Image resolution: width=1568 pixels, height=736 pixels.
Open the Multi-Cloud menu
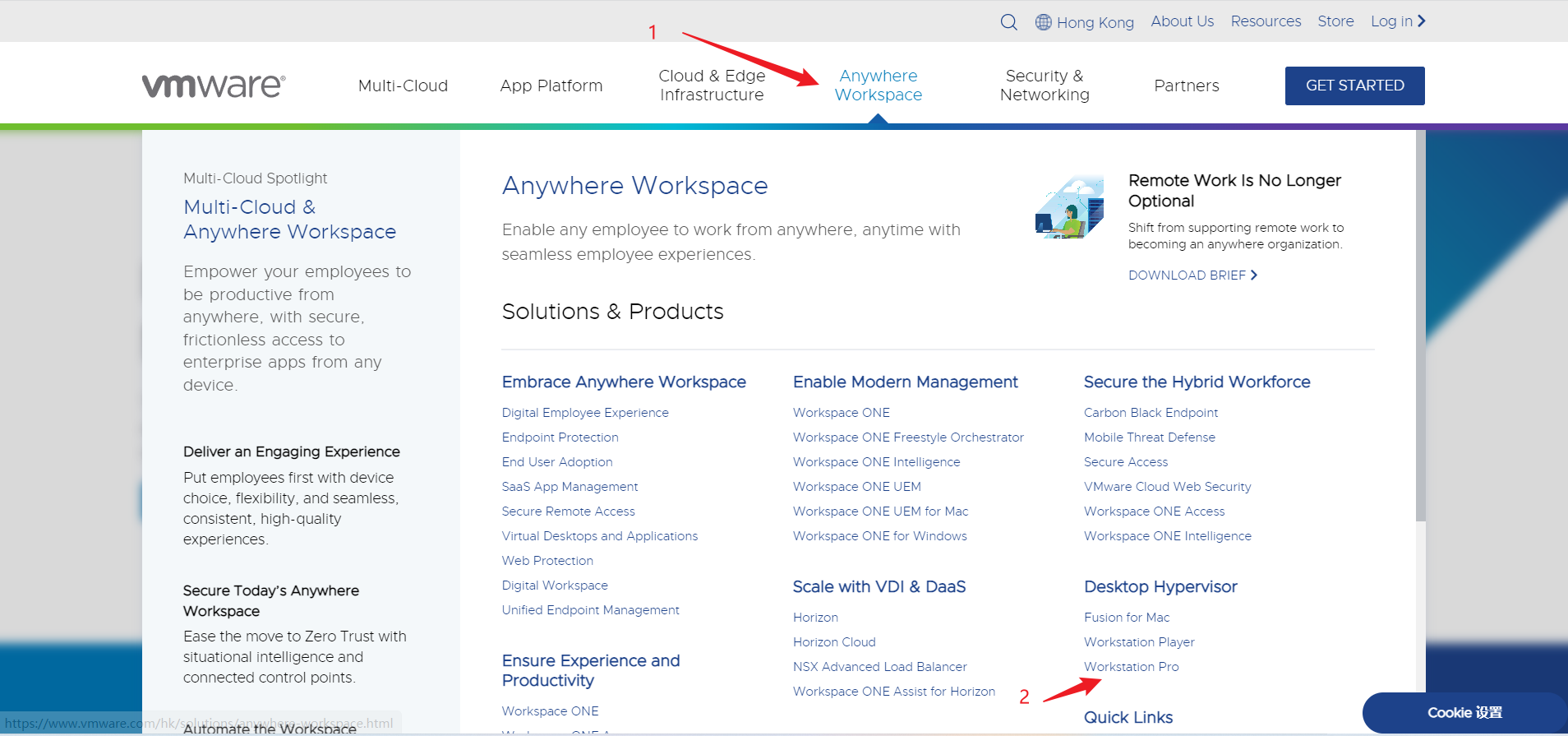(403, 86)
